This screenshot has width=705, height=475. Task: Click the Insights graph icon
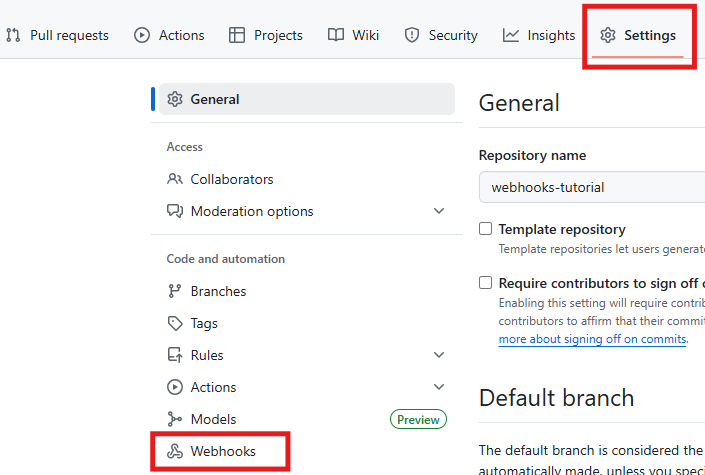[511, 35]
